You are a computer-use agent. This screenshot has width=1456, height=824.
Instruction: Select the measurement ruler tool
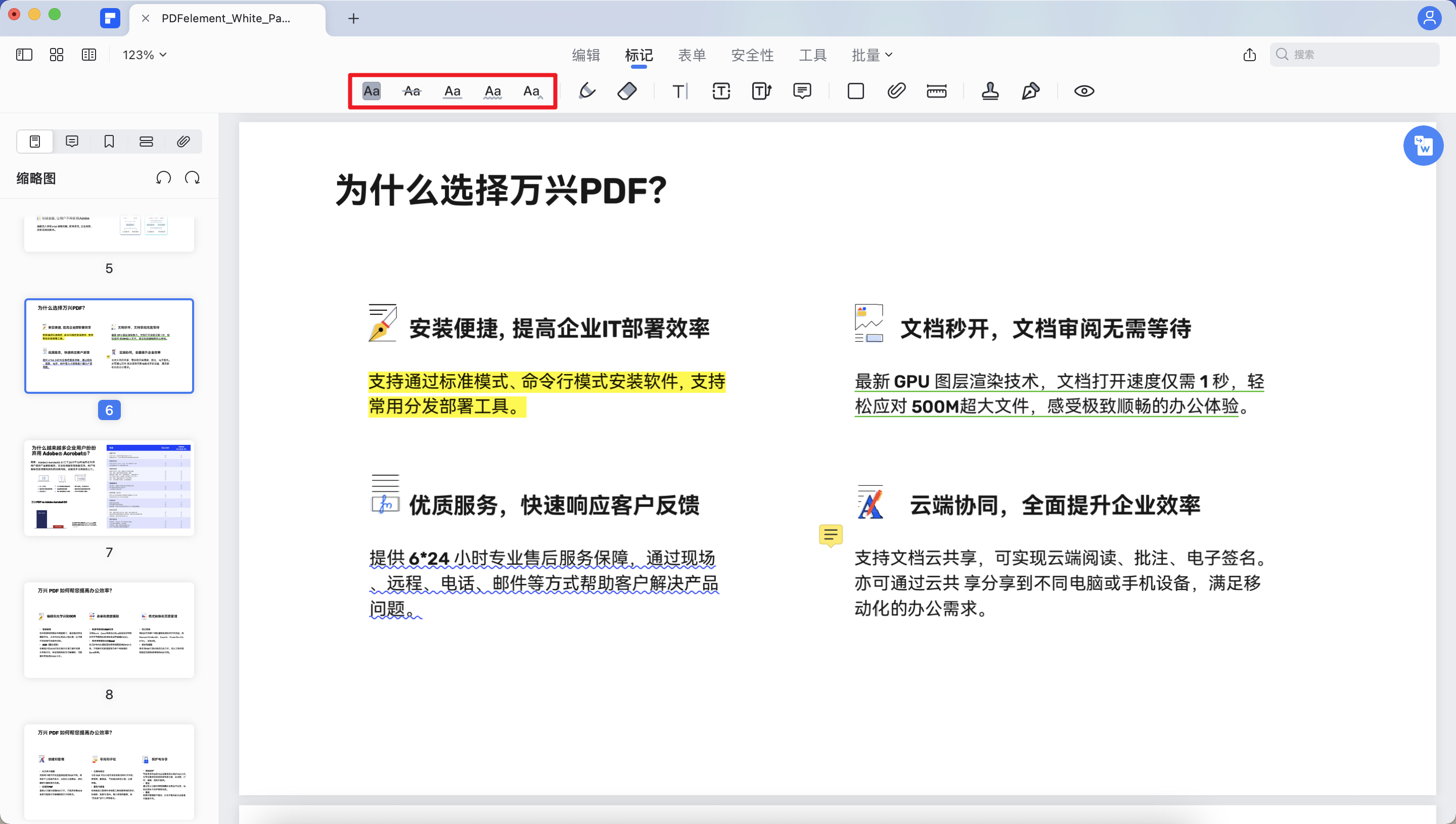[x=936, y=90]
